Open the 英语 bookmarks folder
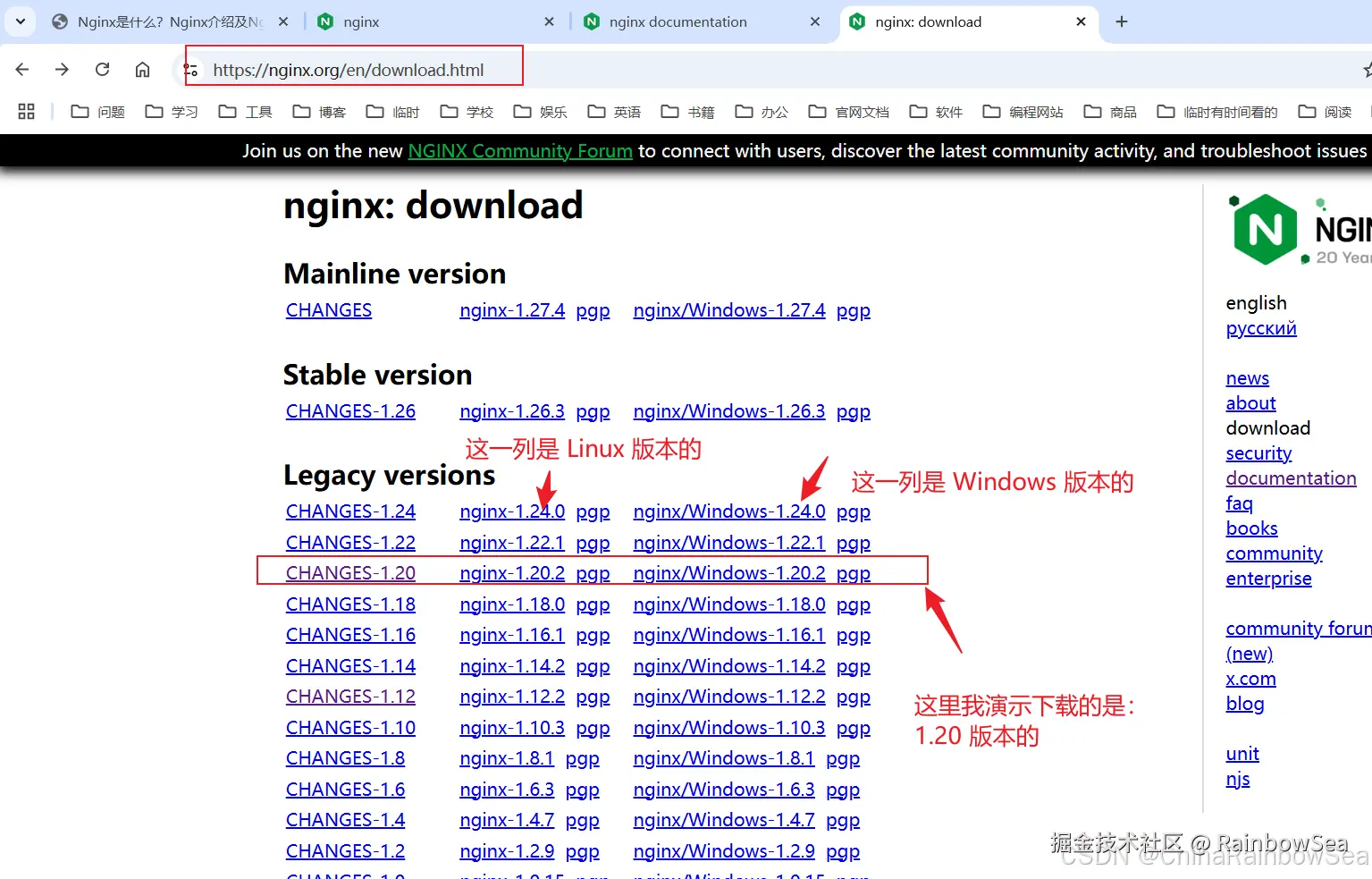This screenshot has height=879, width=1372. [614, 112]
